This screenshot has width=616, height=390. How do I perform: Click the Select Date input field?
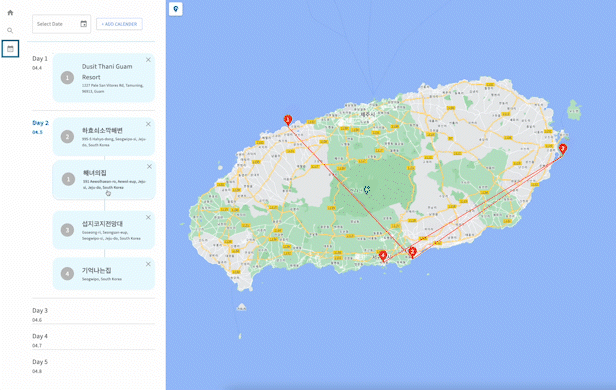[x=62, y=24]
